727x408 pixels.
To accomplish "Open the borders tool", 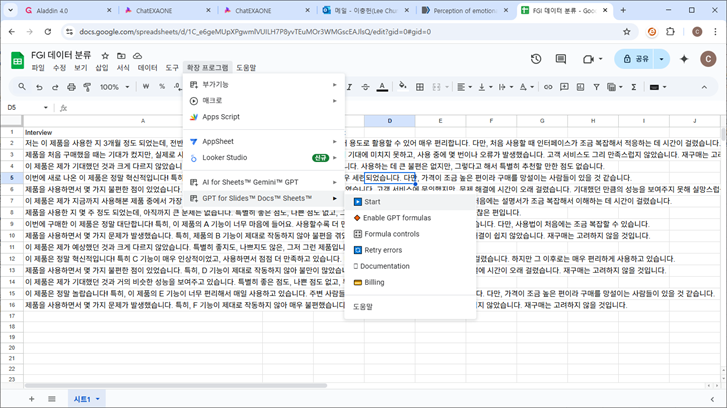I will 420,87.
